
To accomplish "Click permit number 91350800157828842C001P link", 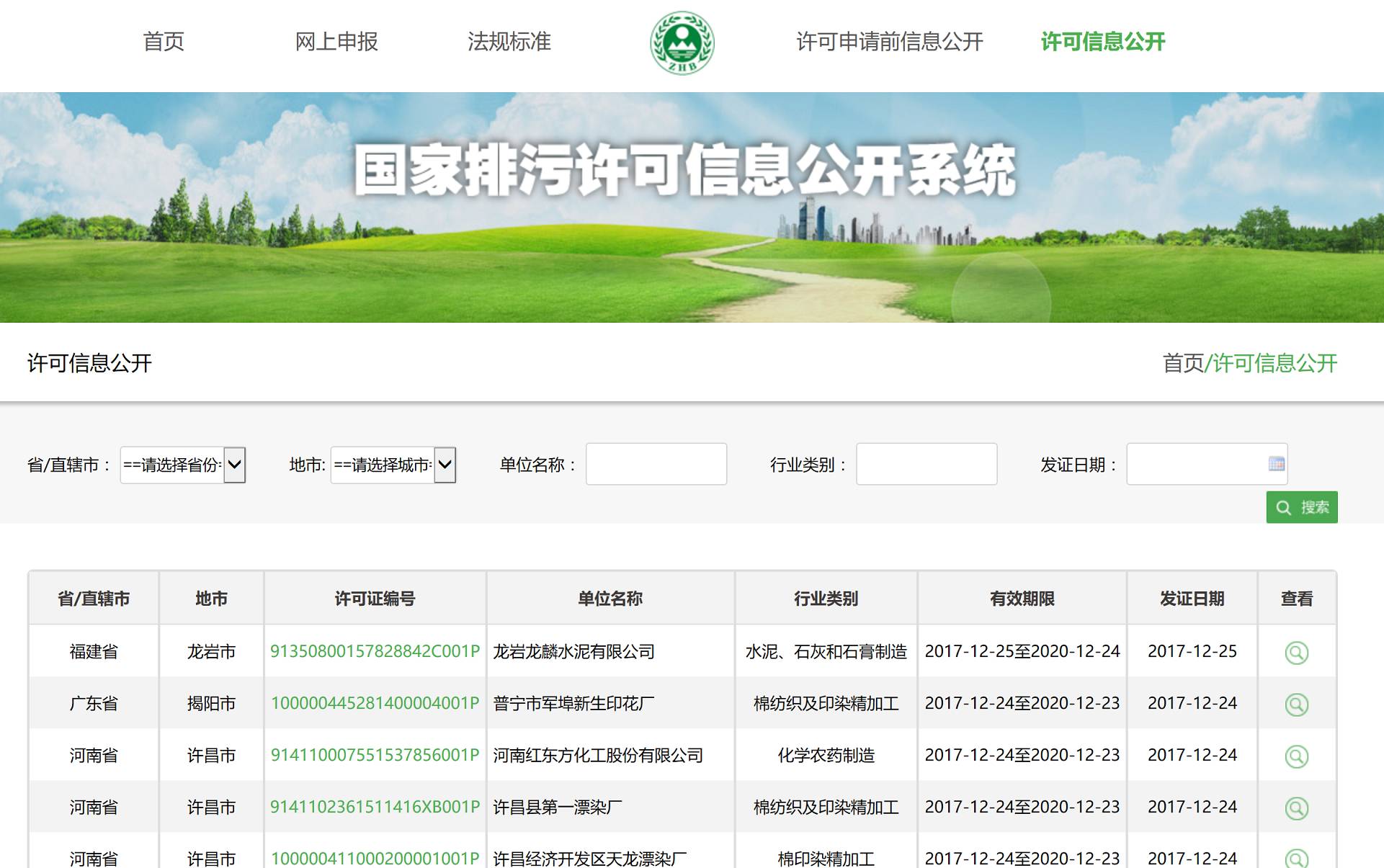I will click(375, 651).
